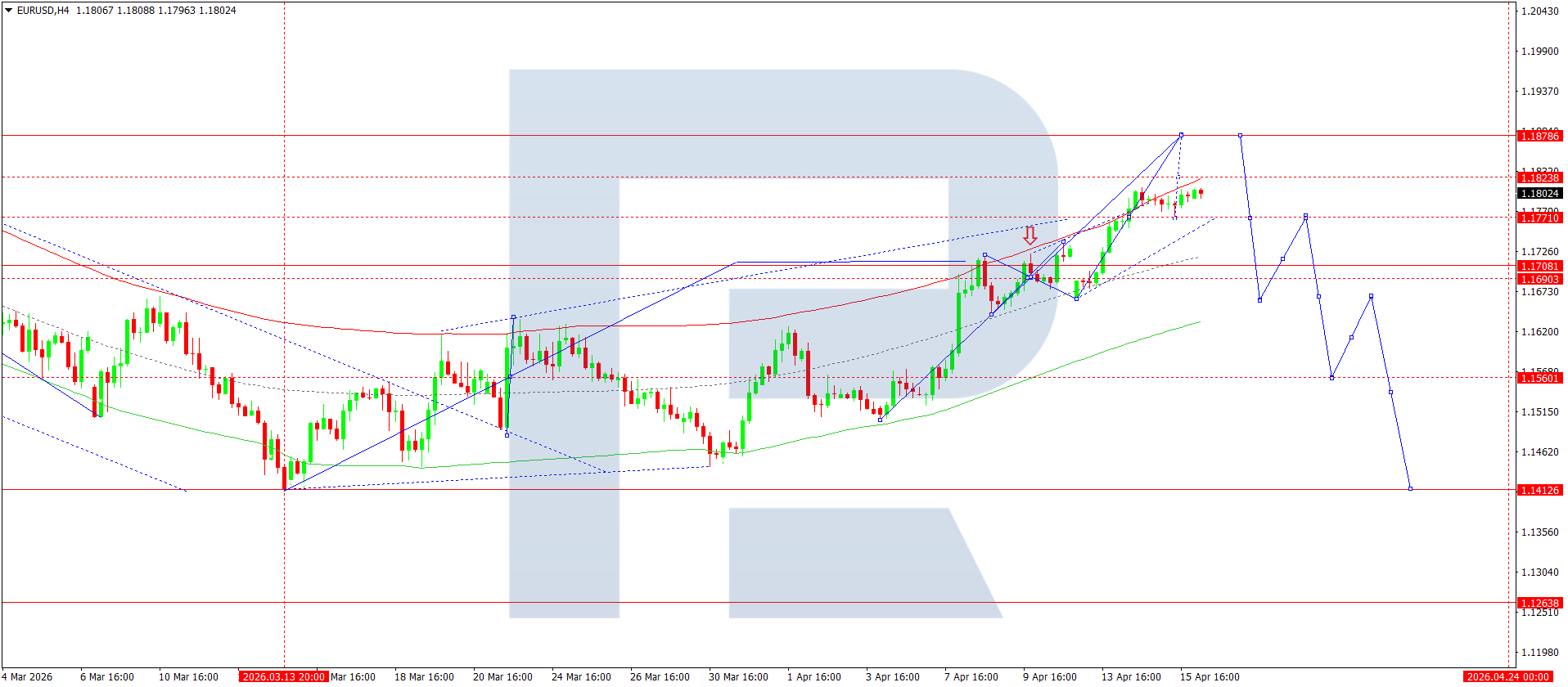Click the 1.17081 red price label
Viewport: 1568px width, 687px height.
click(1539, 267)
